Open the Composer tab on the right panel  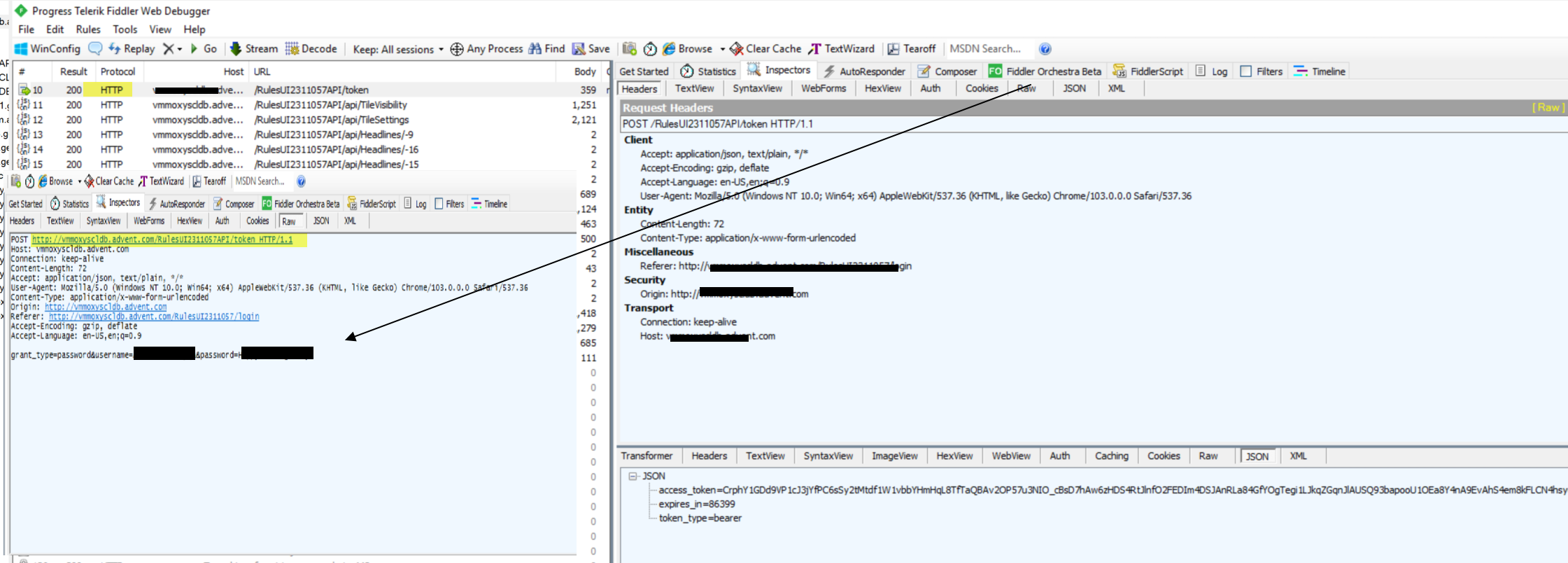pyautogui.click(x=947, y=71)
